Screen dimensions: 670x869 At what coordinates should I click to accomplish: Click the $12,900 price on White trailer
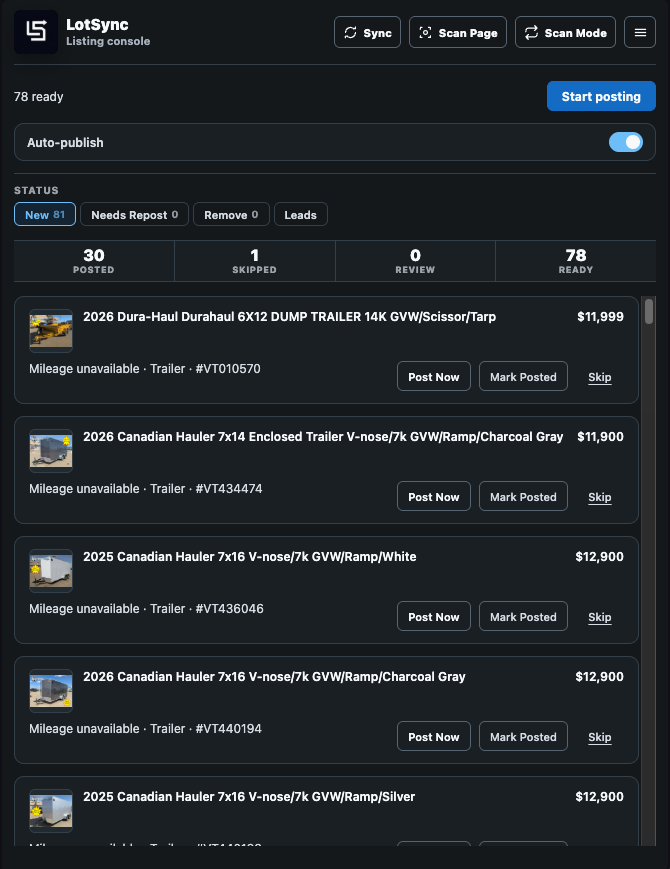pyautogui.click(x=600, y=556)
